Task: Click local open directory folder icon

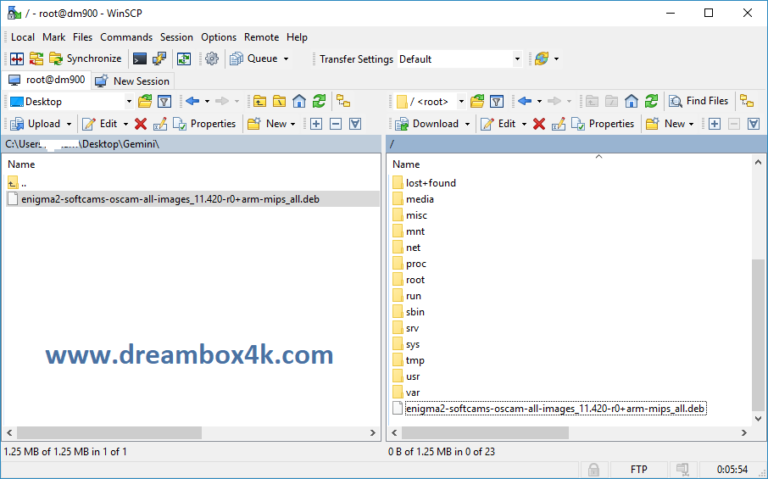Action: coord(145,101)
